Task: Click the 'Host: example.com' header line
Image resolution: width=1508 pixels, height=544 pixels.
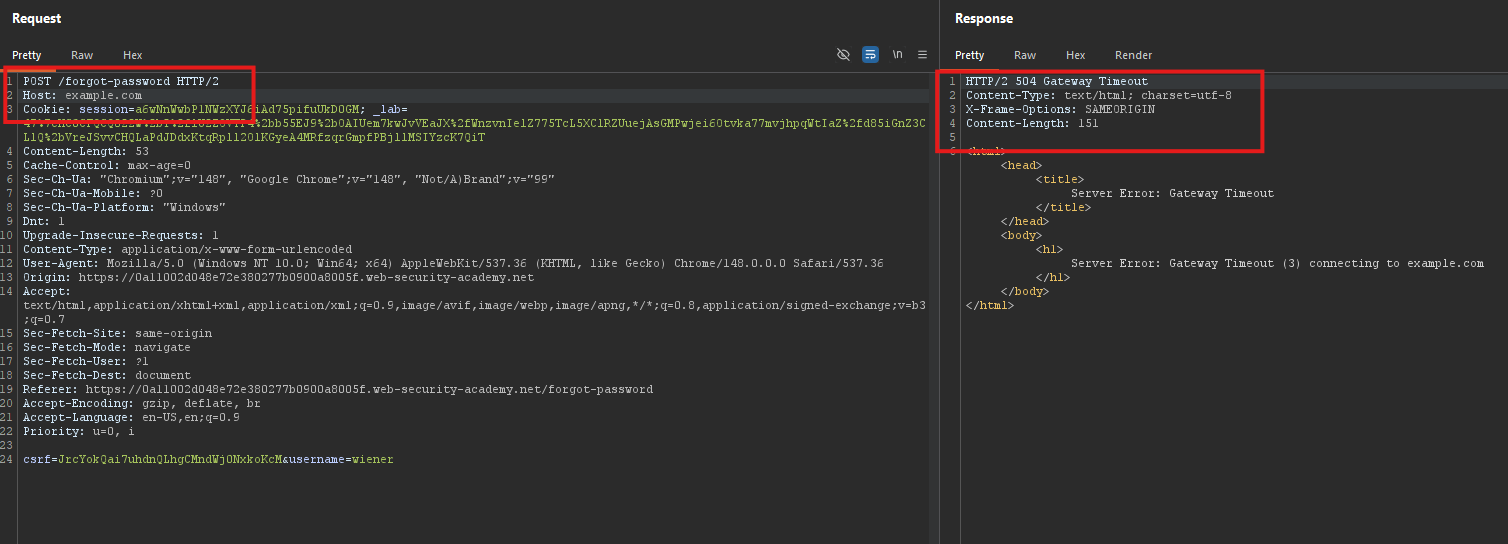Action: tap(82, 95)
